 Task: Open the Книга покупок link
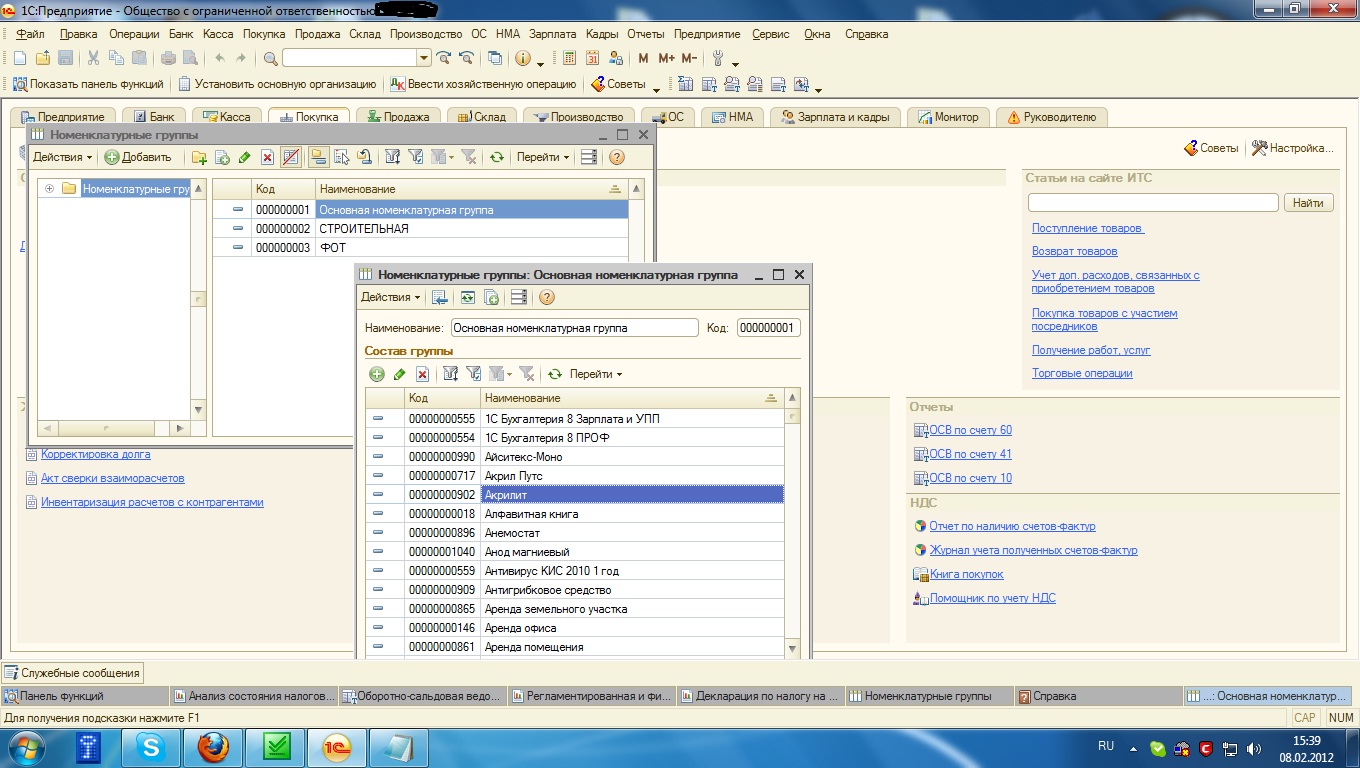point(966,574)
